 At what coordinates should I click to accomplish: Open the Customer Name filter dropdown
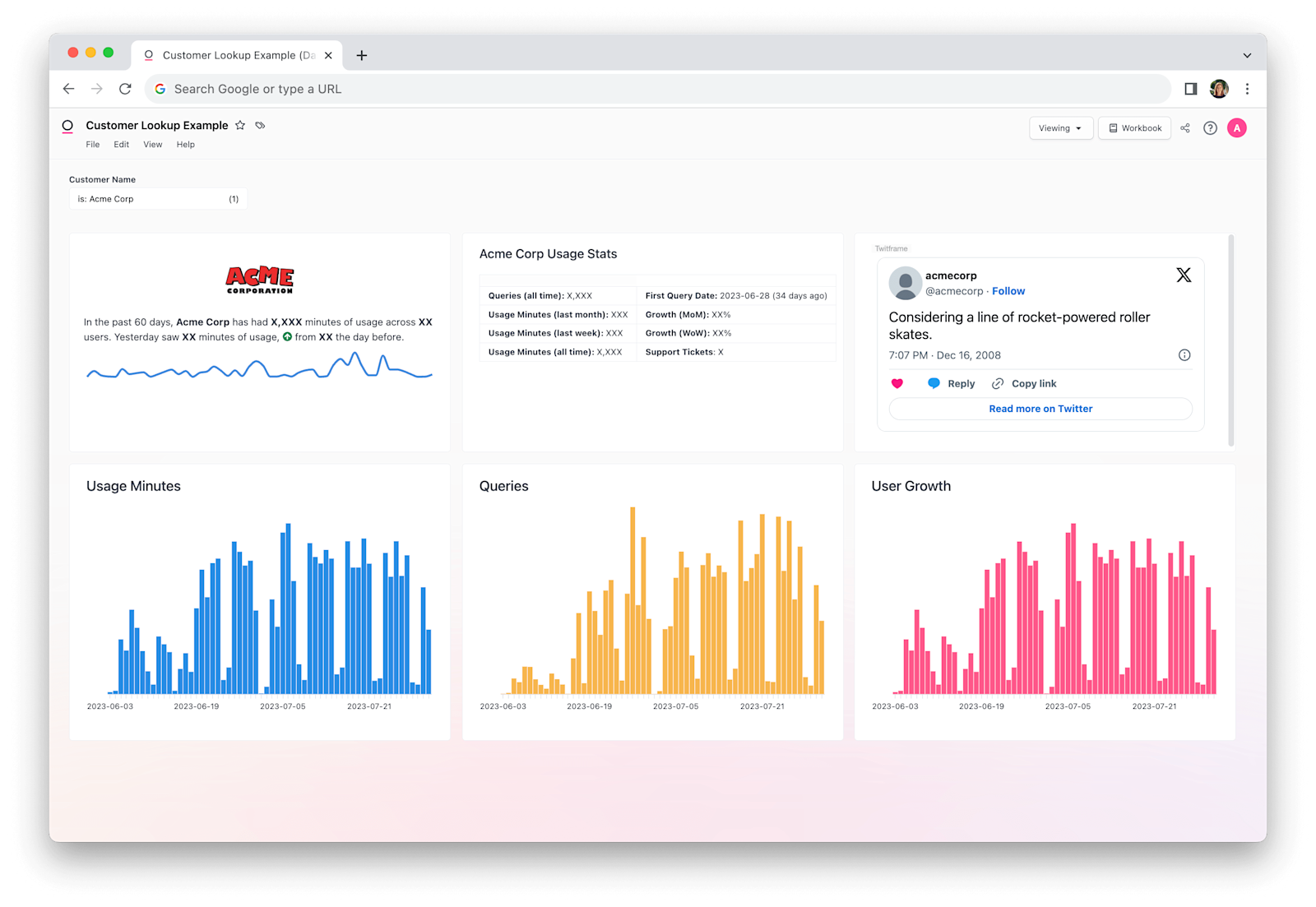158,199
